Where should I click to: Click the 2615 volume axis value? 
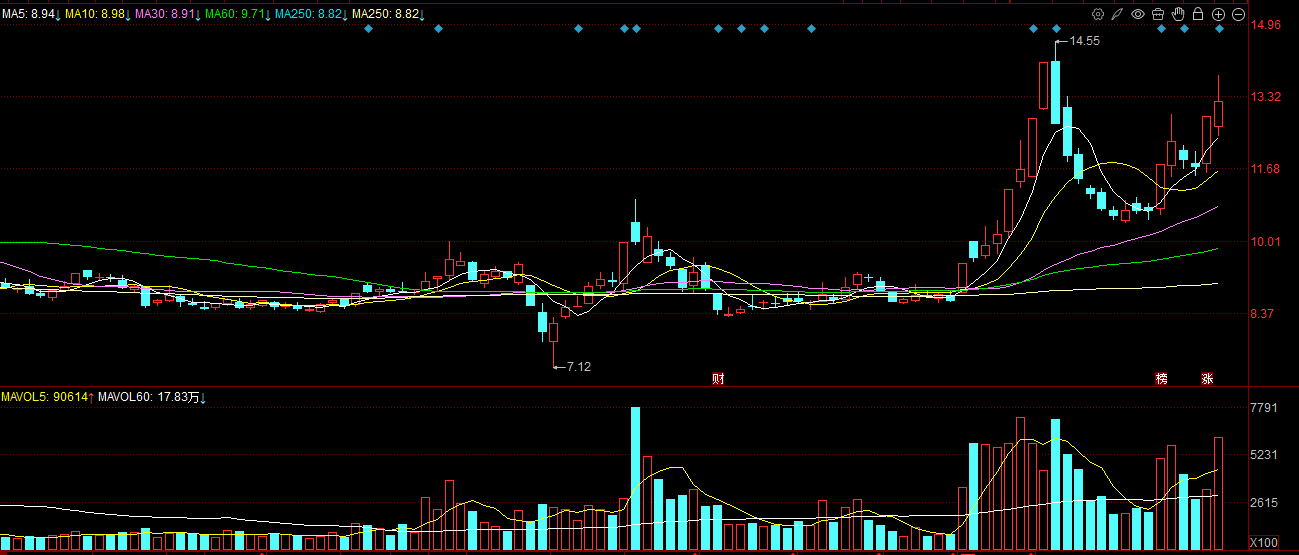[x=1265, y=503]
